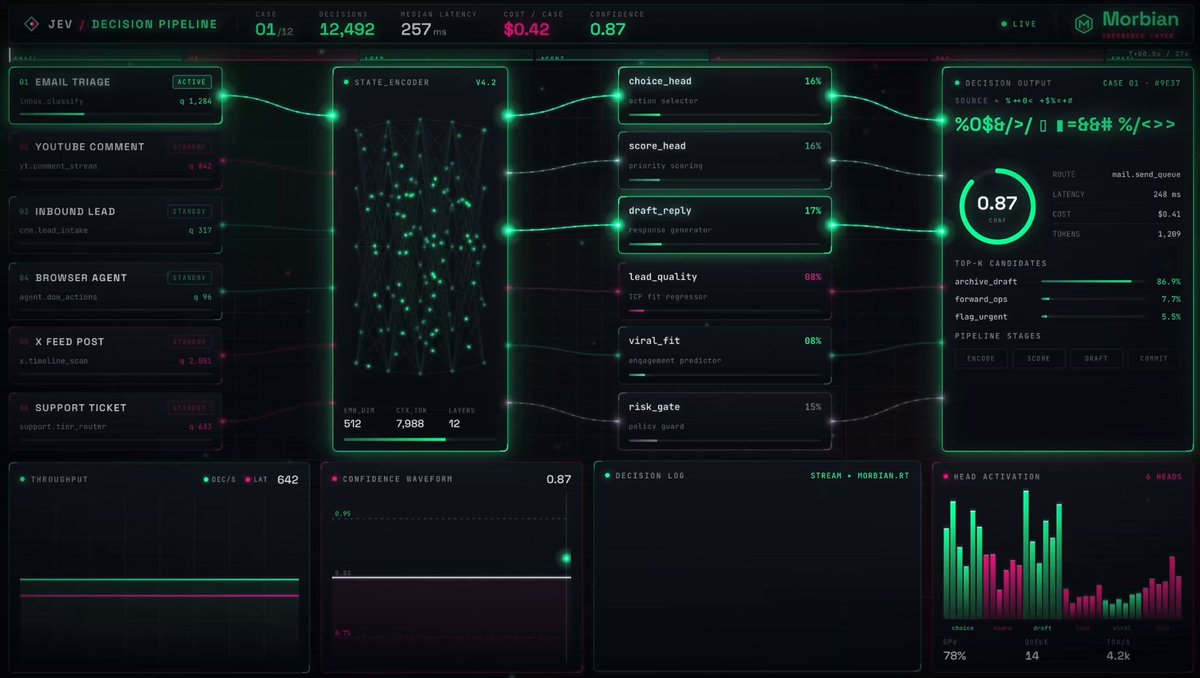Click the LIVE status indicator
1200x678 pixels.
(1019, 23)
